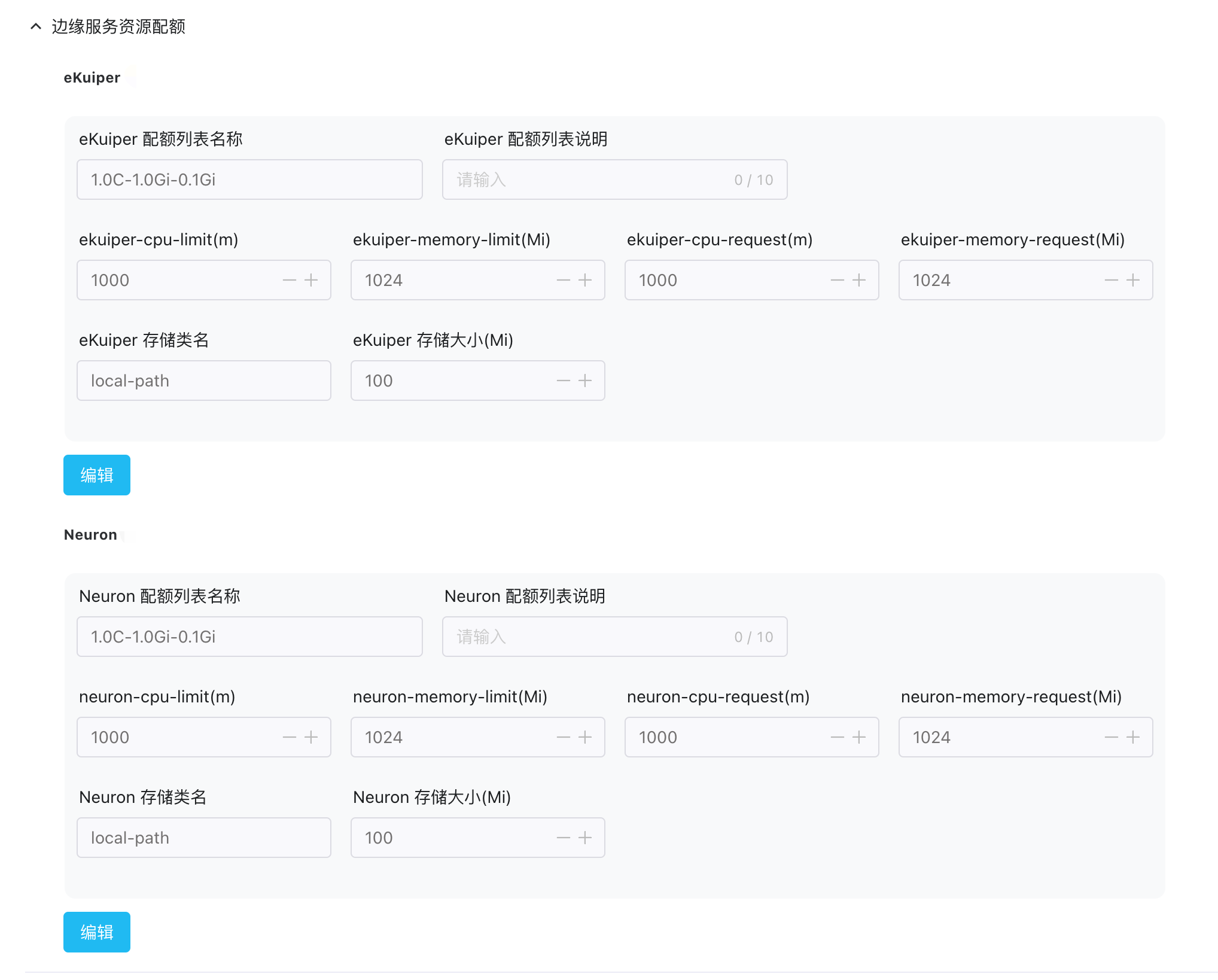Focus the Neuron 存储类名 local-path field
This screenshot has height=980, width=1218.
click(203, 838)
